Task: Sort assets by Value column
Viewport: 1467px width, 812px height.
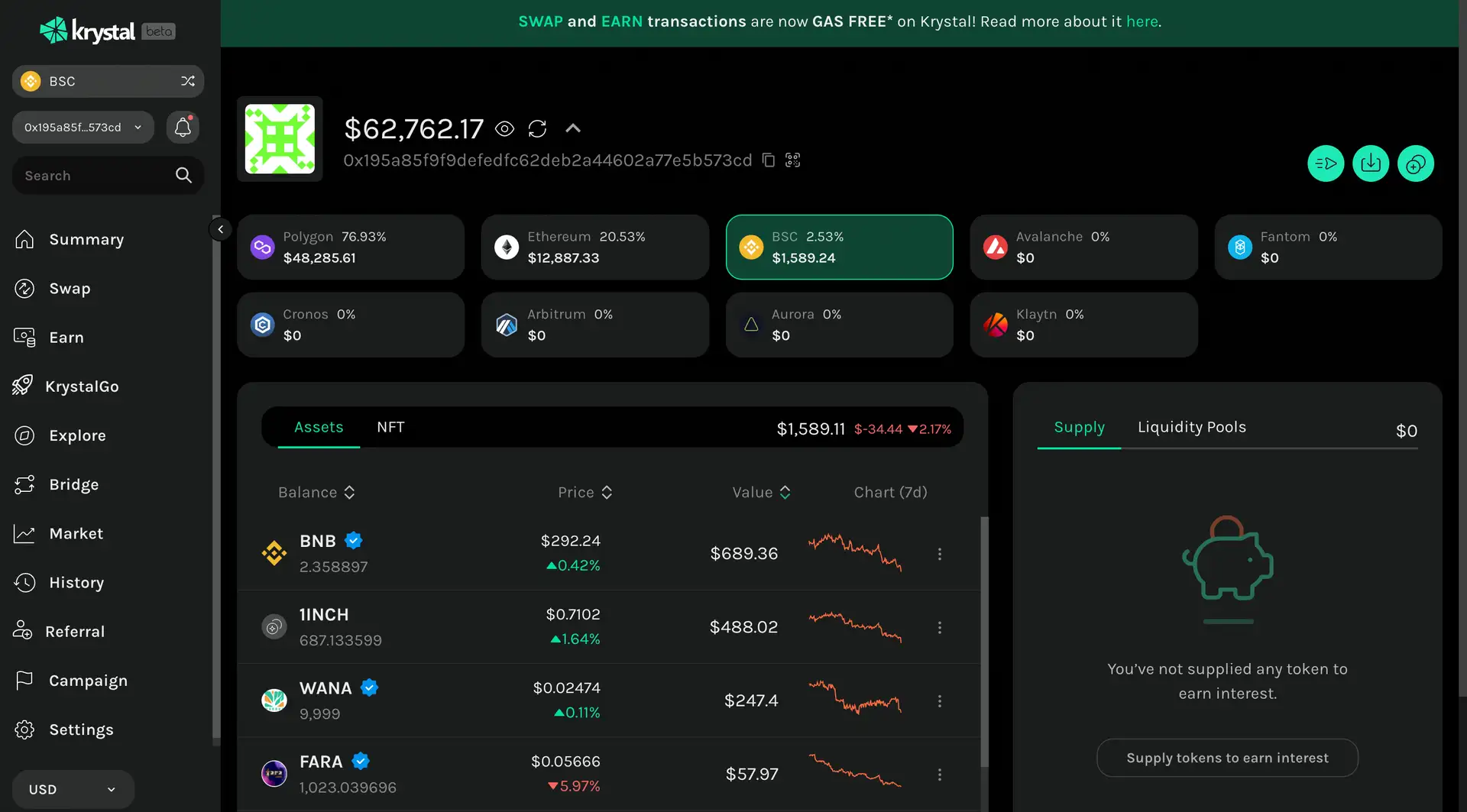Action: [761, 493]
